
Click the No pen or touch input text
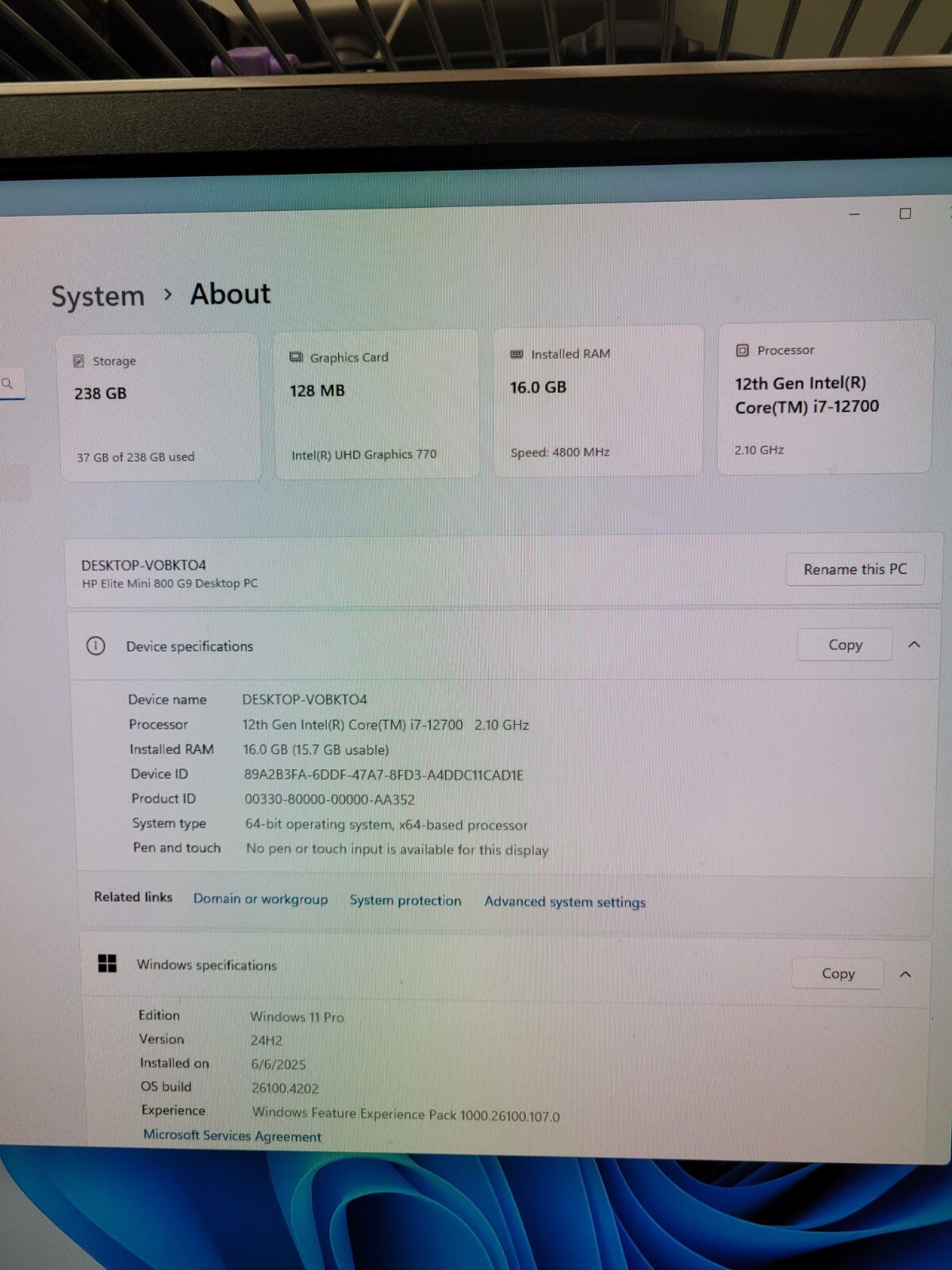pyautogui.click(x=397, y=849)
